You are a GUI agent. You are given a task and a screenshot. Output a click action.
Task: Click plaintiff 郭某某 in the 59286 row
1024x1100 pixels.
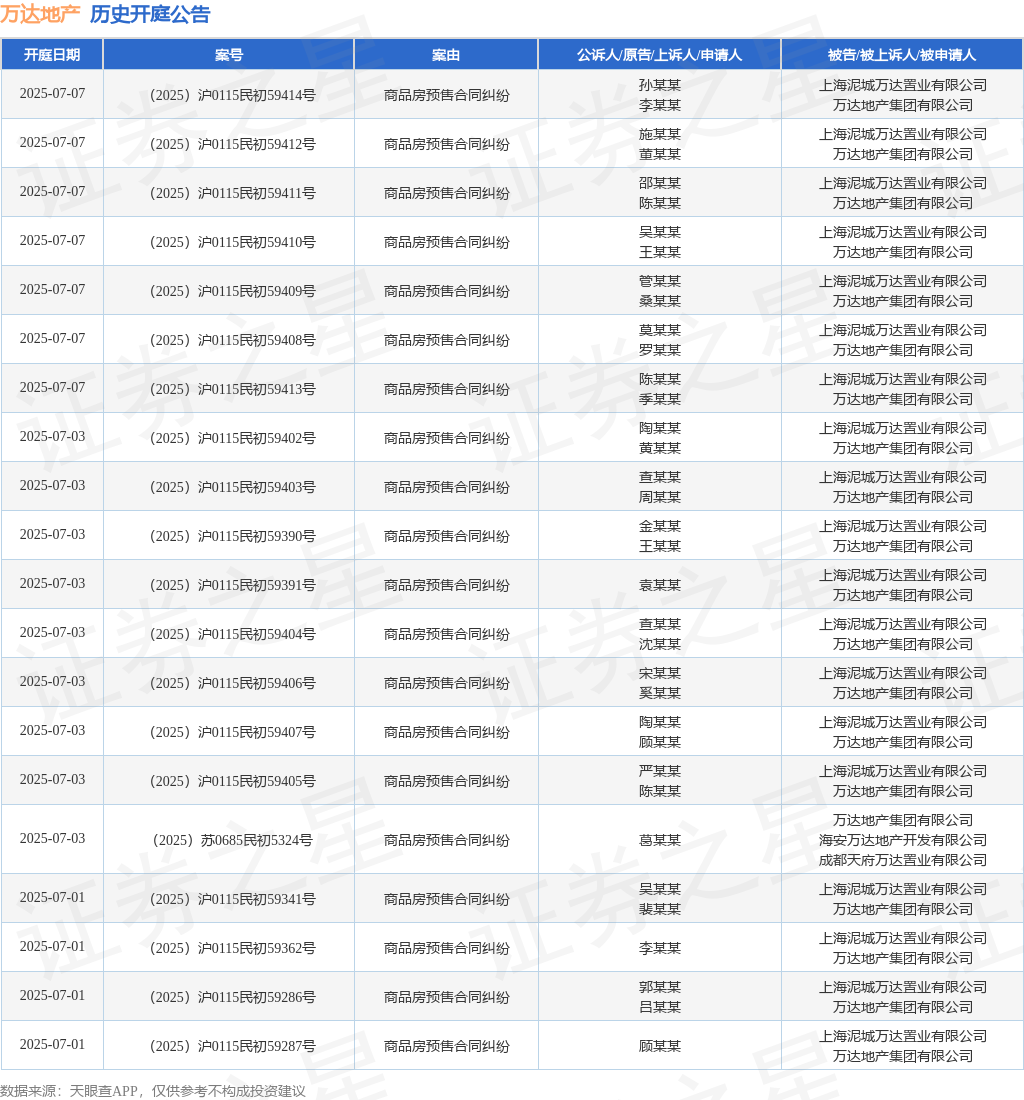660,987
